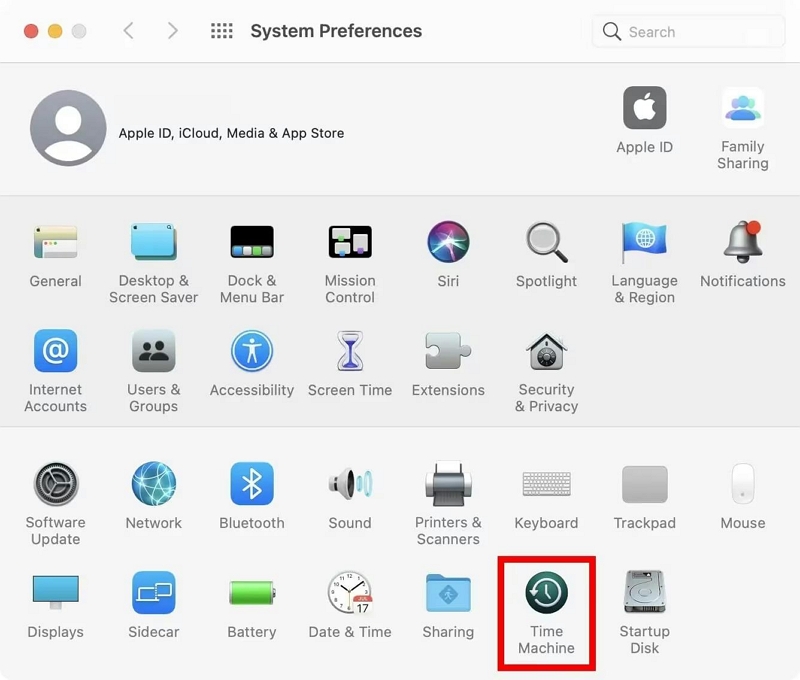Close the System Preferences window
800x680 pixels.
pos(31,31)
